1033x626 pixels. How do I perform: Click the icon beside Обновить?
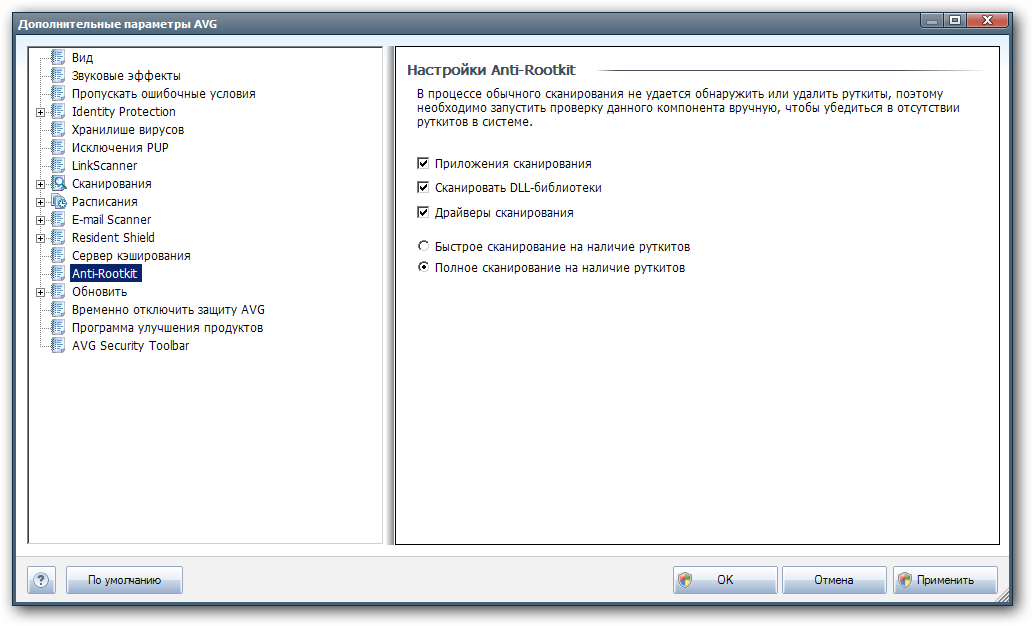[x=58, y=291]
